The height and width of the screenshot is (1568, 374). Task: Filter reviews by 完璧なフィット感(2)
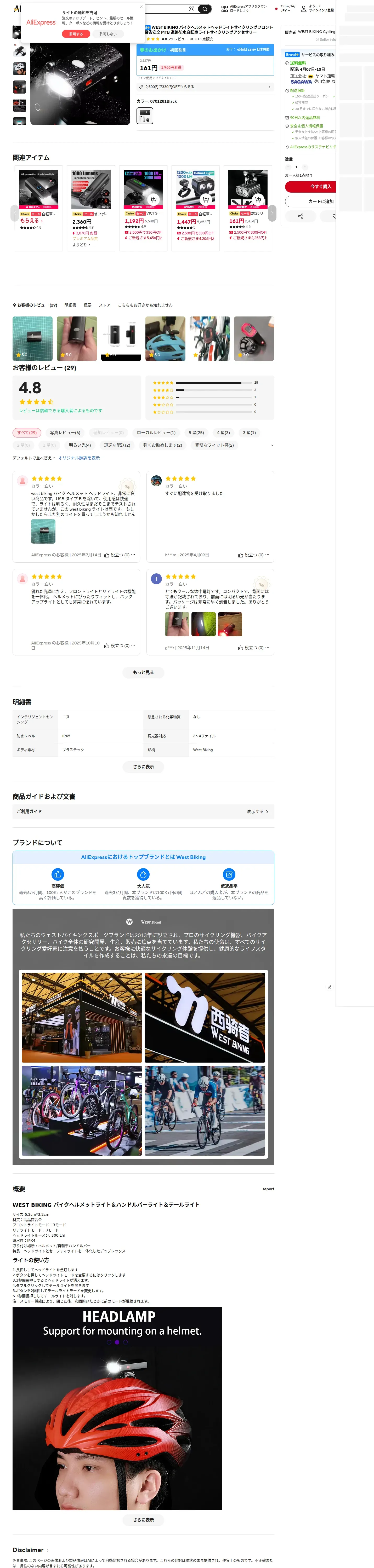(x=214, y=445)
